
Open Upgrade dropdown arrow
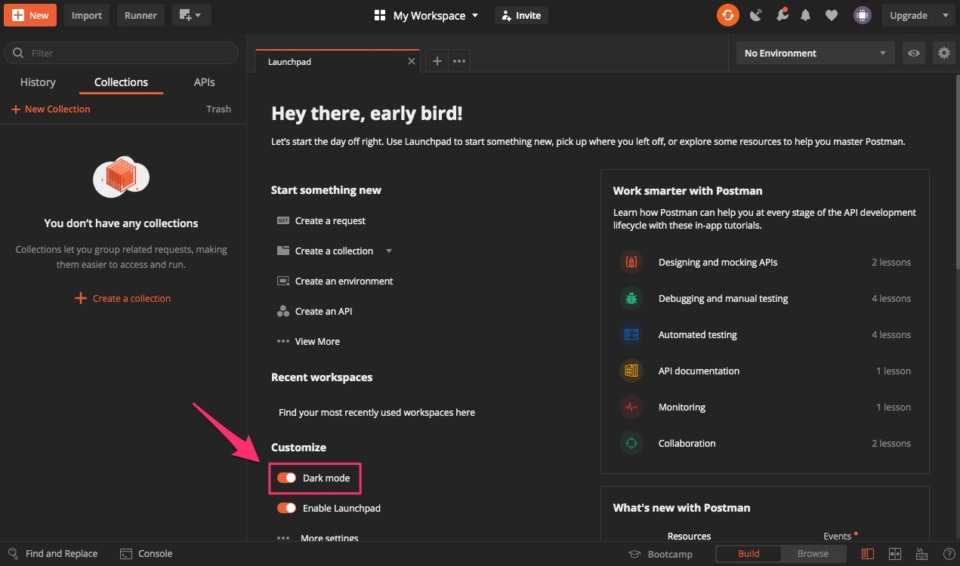click(945, 15)
